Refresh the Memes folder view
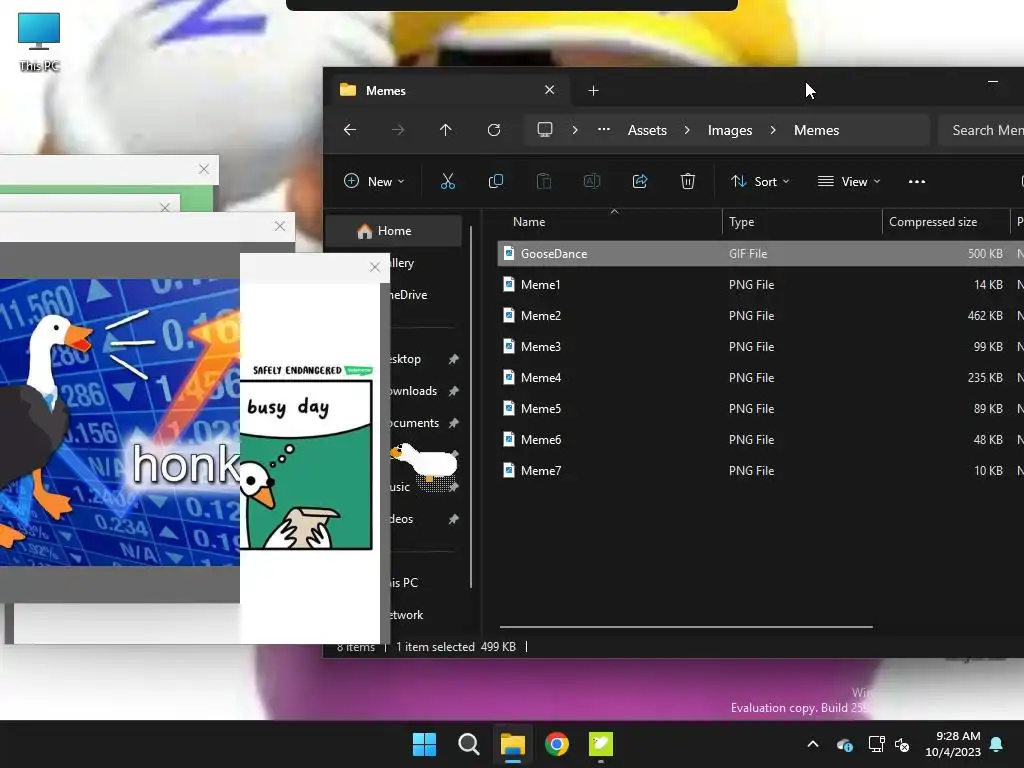Image resolution: width=1024 pixels, height=768 pixels. click(494, 130)
